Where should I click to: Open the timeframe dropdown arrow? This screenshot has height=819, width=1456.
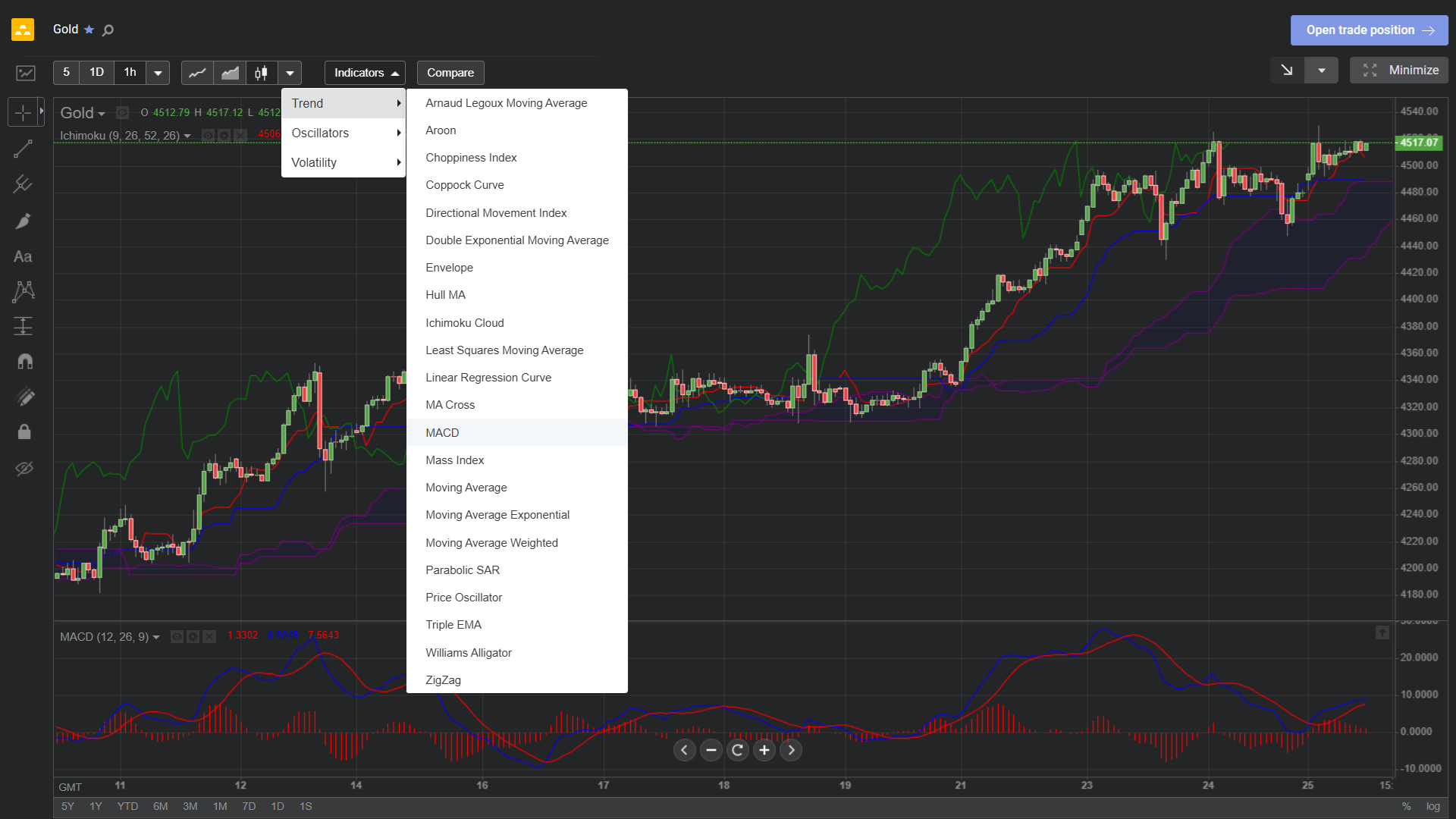click(158, 73)
